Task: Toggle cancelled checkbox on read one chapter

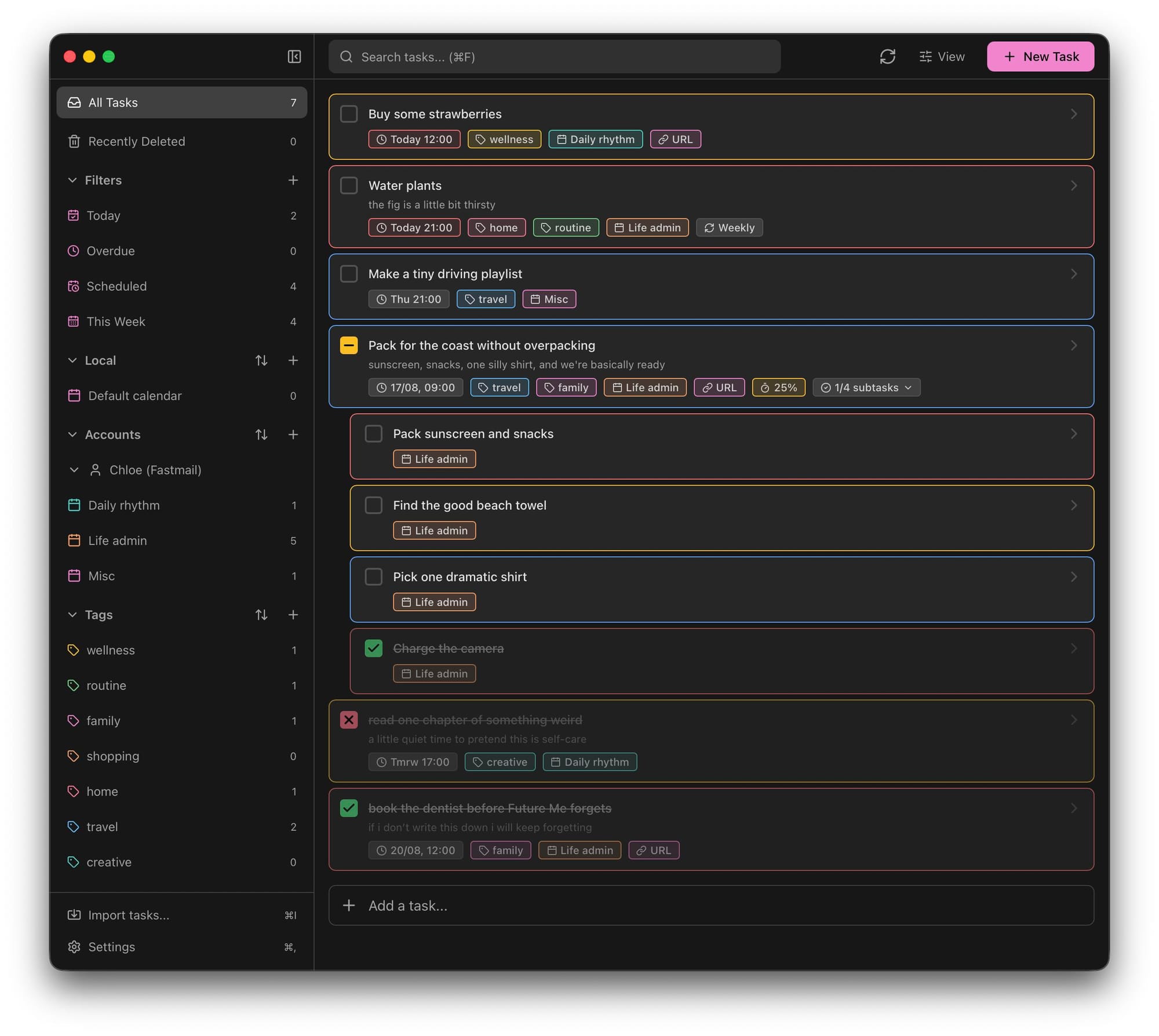Action: tap(349, 720)
